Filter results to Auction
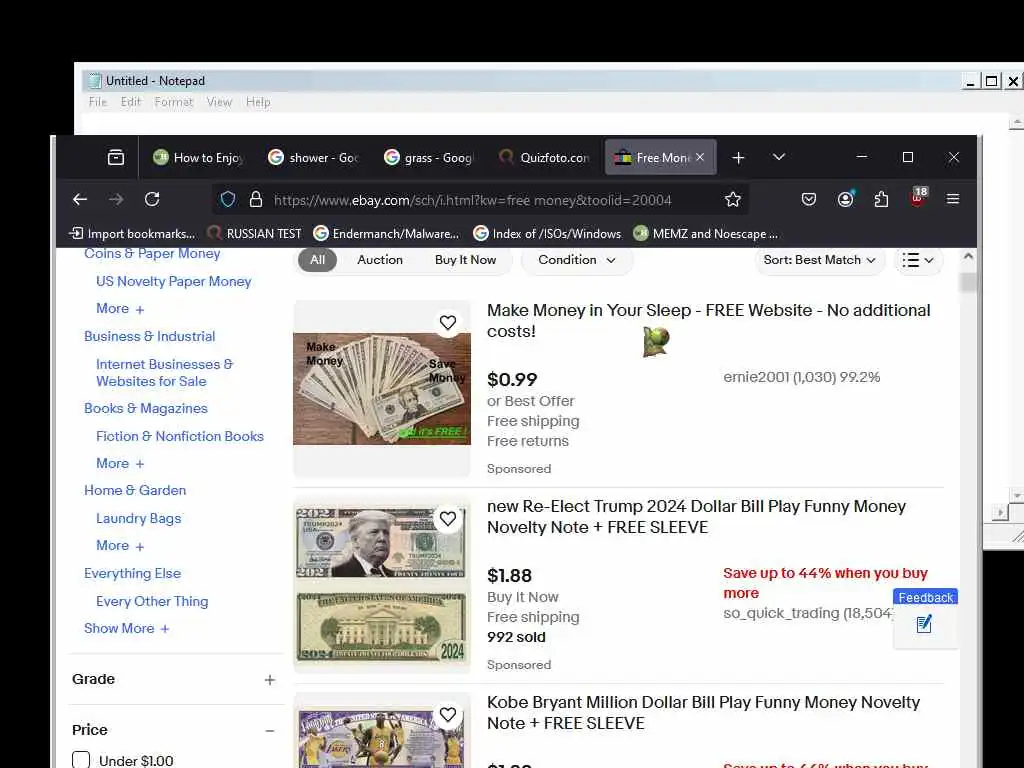 [x=380, y=260]
